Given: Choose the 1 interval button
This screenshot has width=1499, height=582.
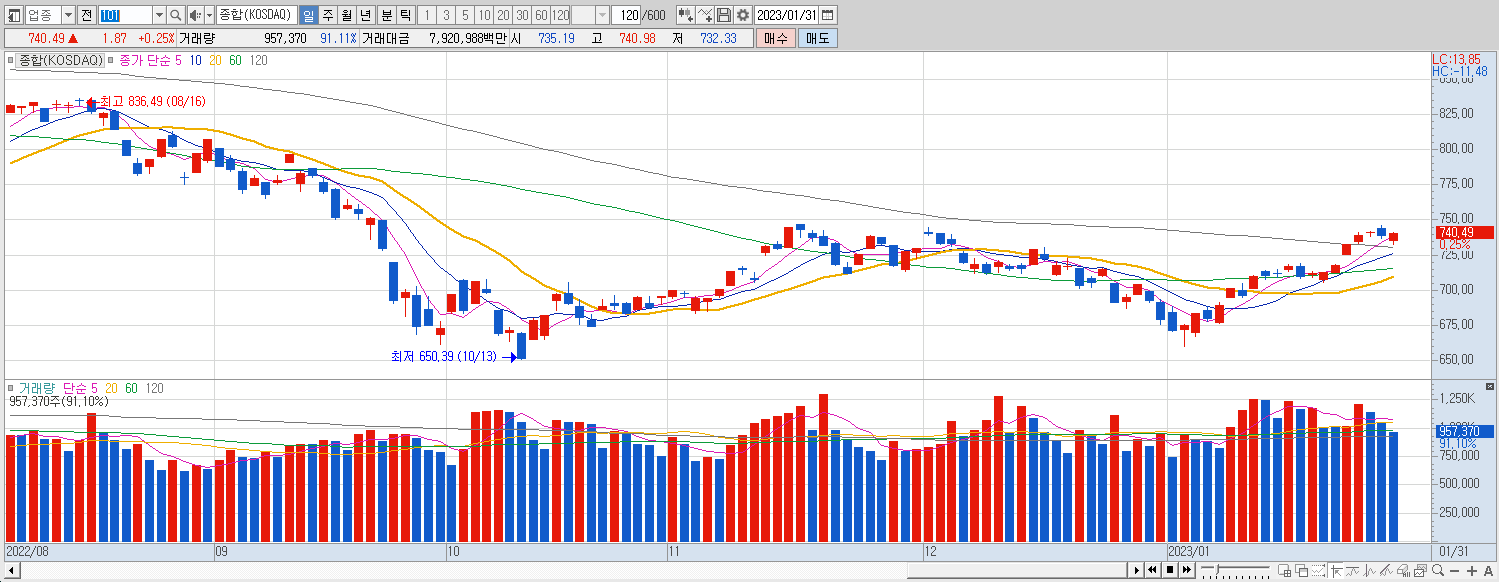Looking at the screenshot, I should coord(427,15).
